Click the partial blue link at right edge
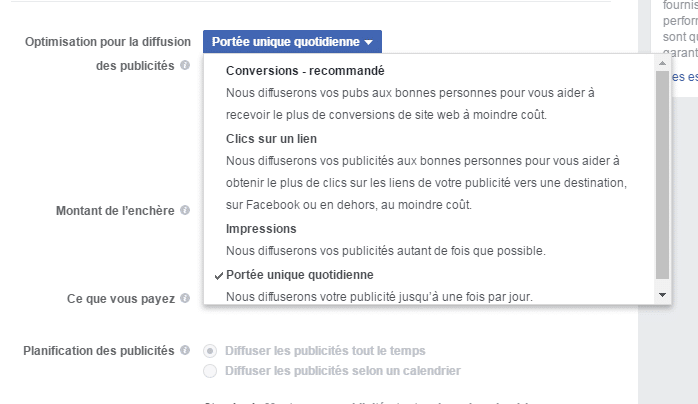 (x=684, y=77)
